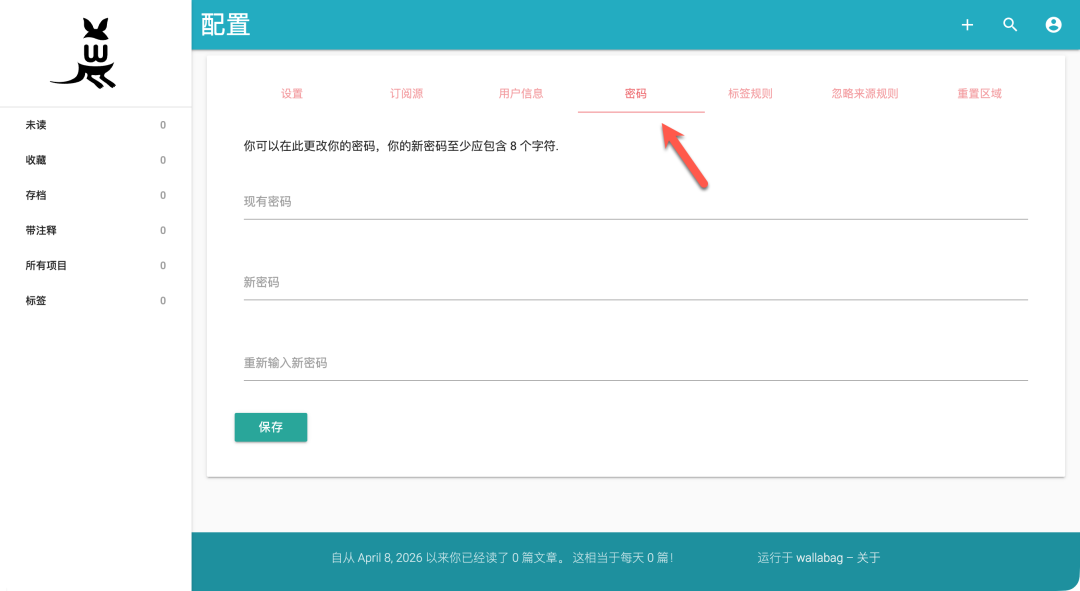The image size is (1080, 591).
Task: Open the 标签 sidebar item
Action: (x=37, y=301)
